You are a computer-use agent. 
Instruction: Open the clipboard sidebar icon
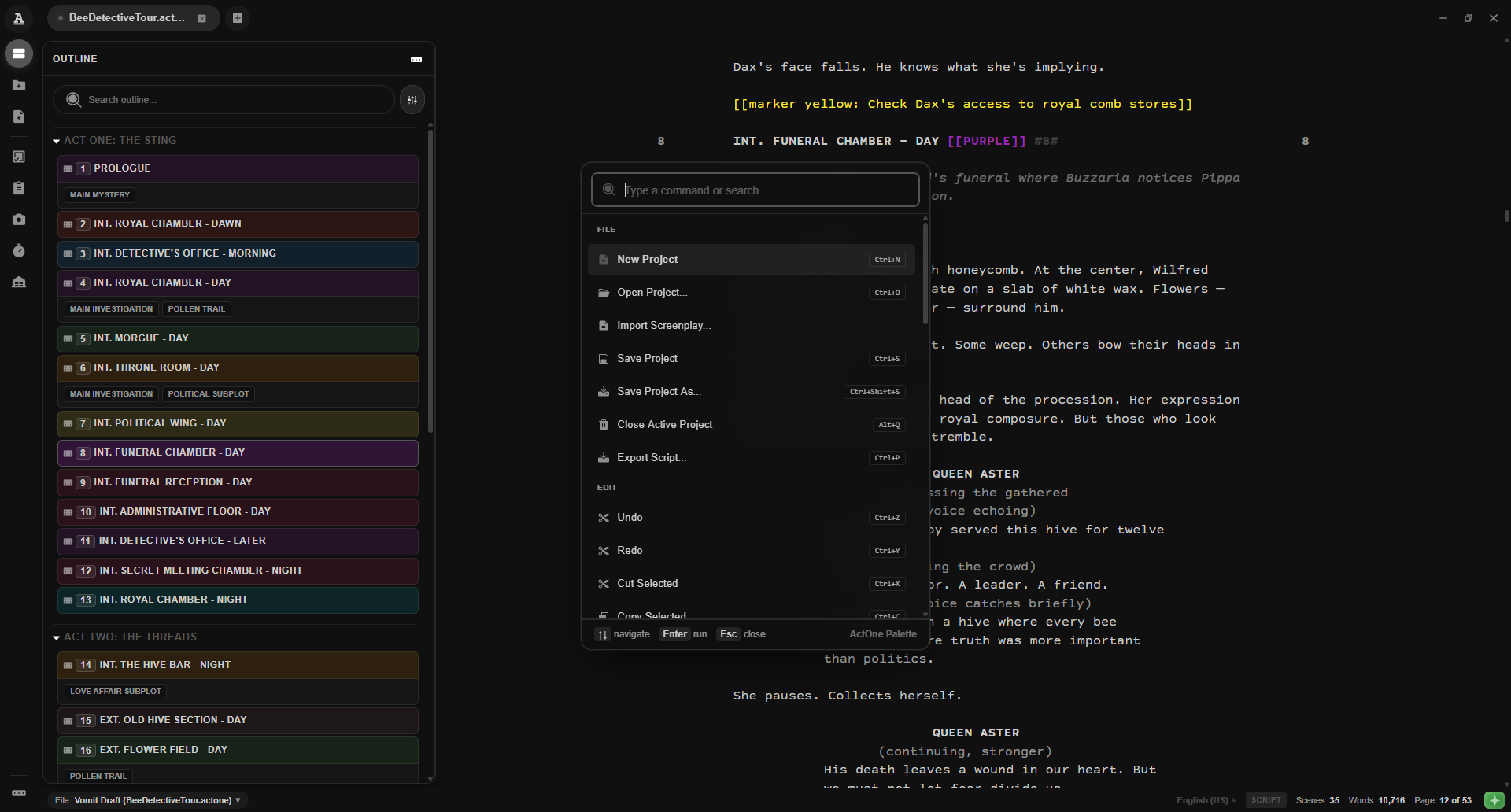click(x=19, y=188)
